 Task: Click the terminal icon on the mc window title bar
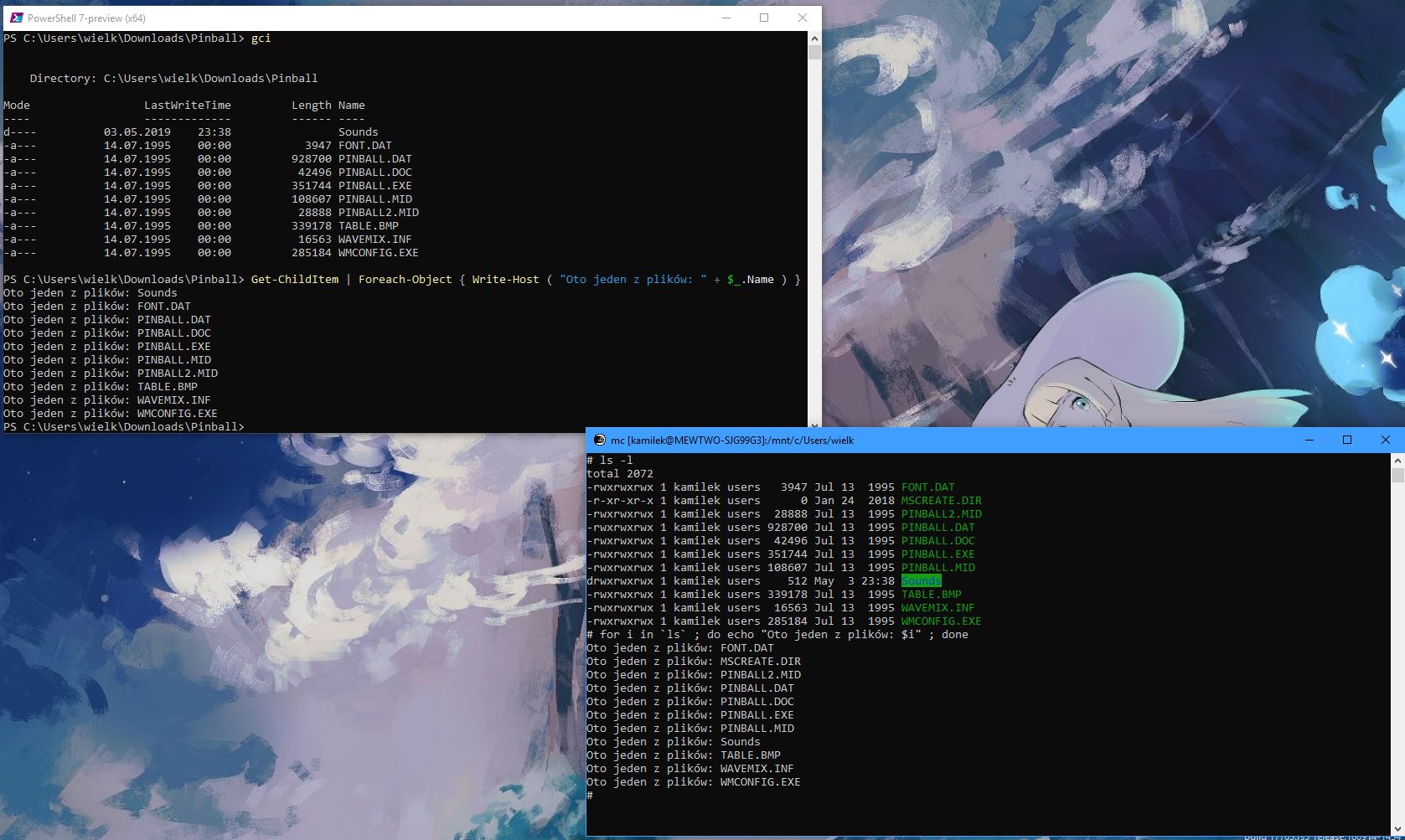tap(598, 440)
